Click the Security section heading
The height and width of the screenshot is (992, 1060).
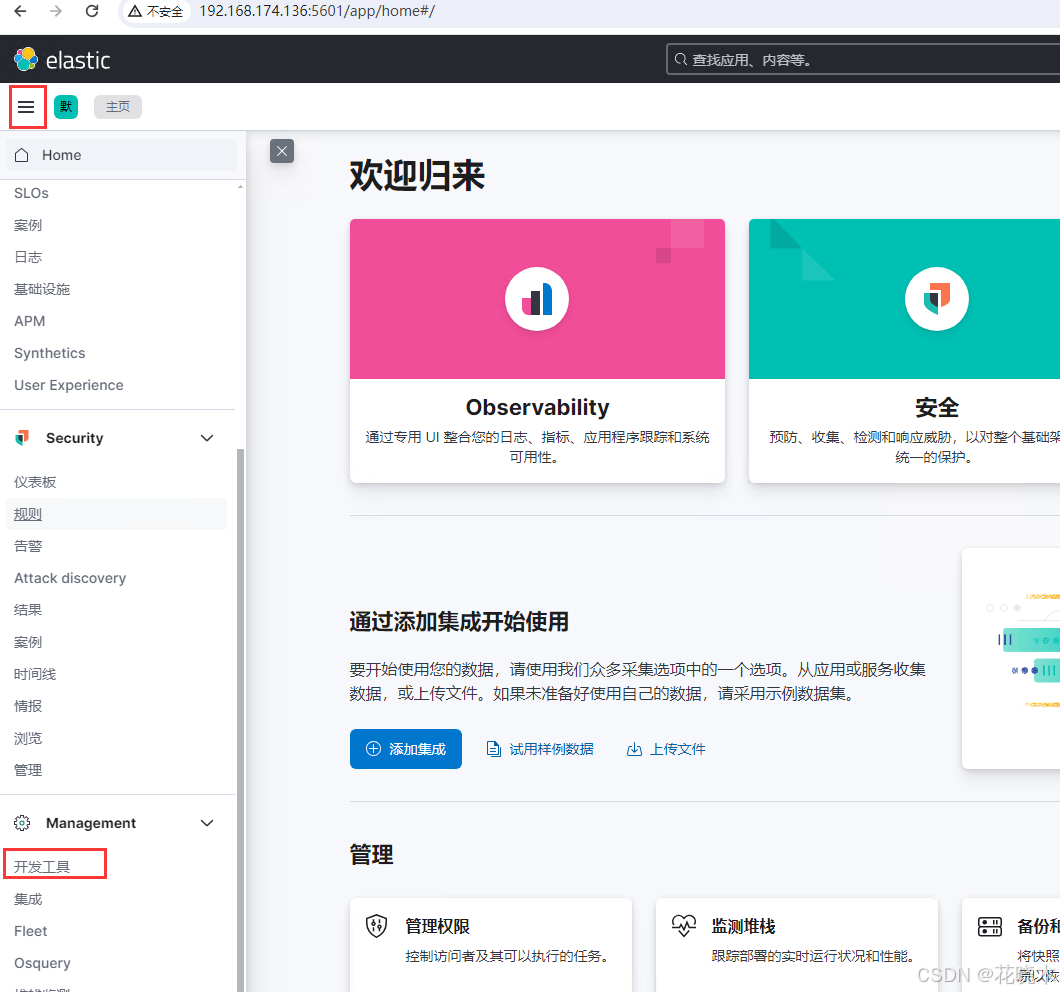click(x=74, y=438)
